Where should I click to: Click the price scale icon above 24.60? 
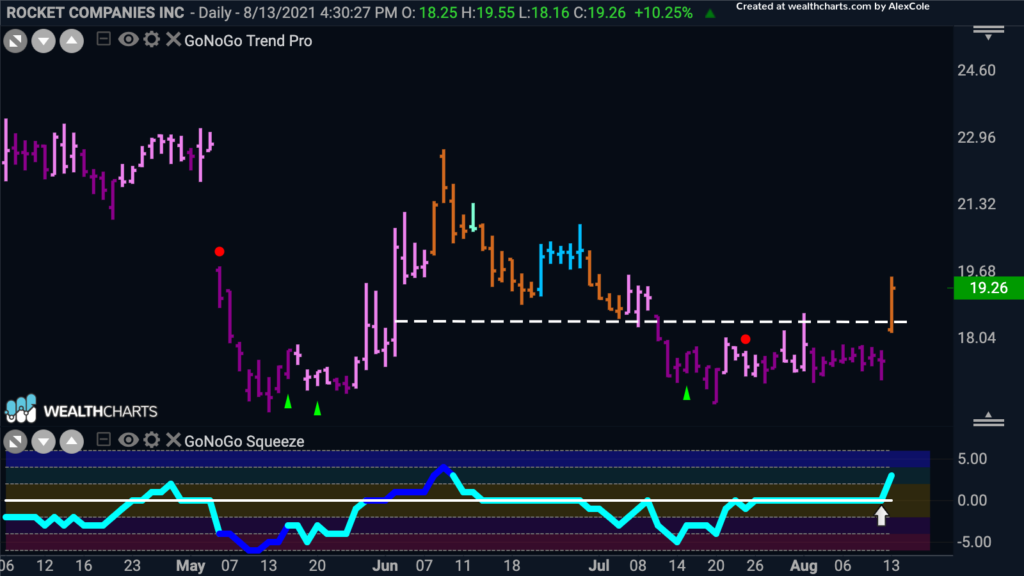click(x=988, y=33)
